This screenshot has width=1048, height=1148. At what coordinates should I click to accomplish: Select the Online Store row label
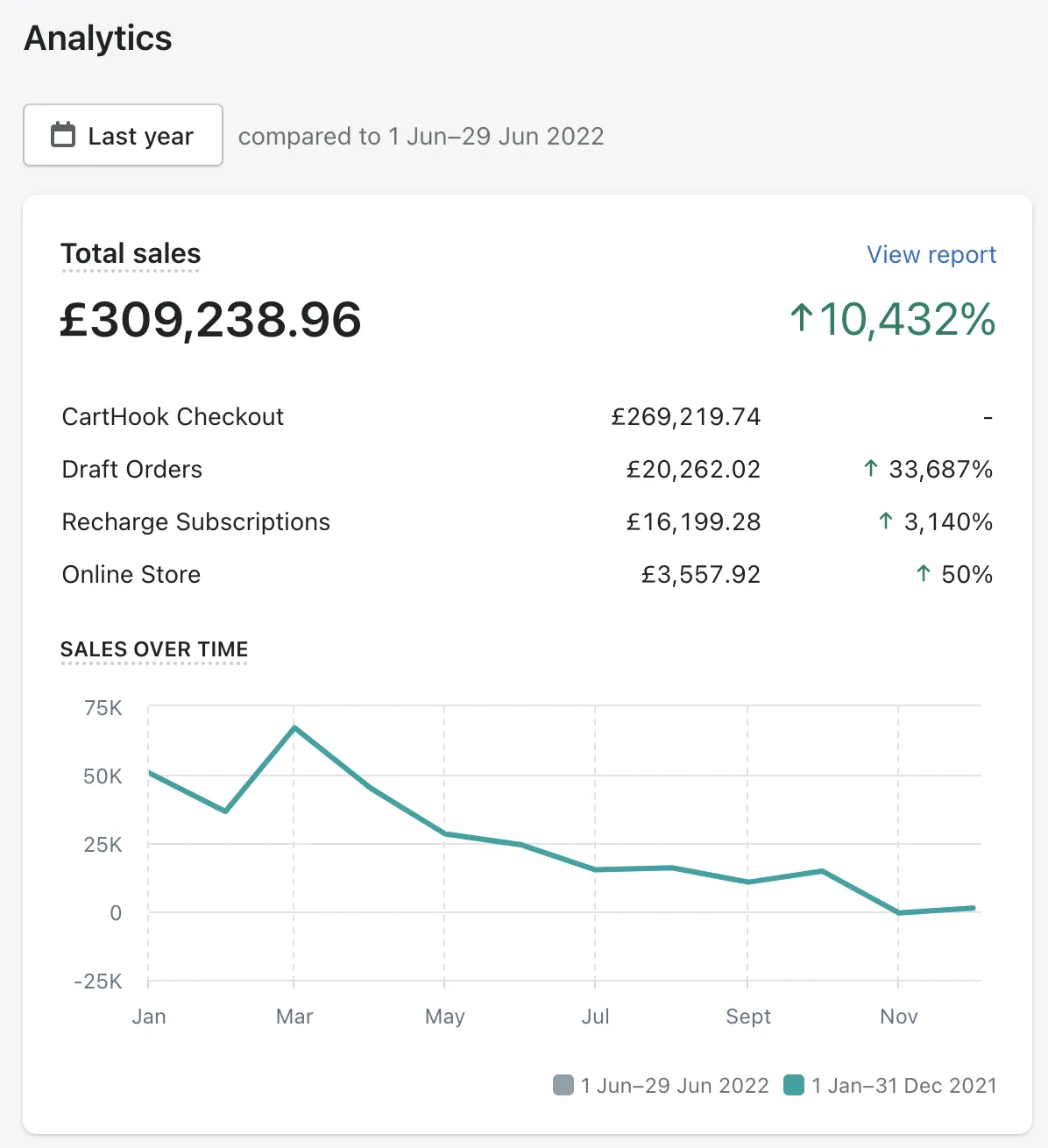(131, 574)
